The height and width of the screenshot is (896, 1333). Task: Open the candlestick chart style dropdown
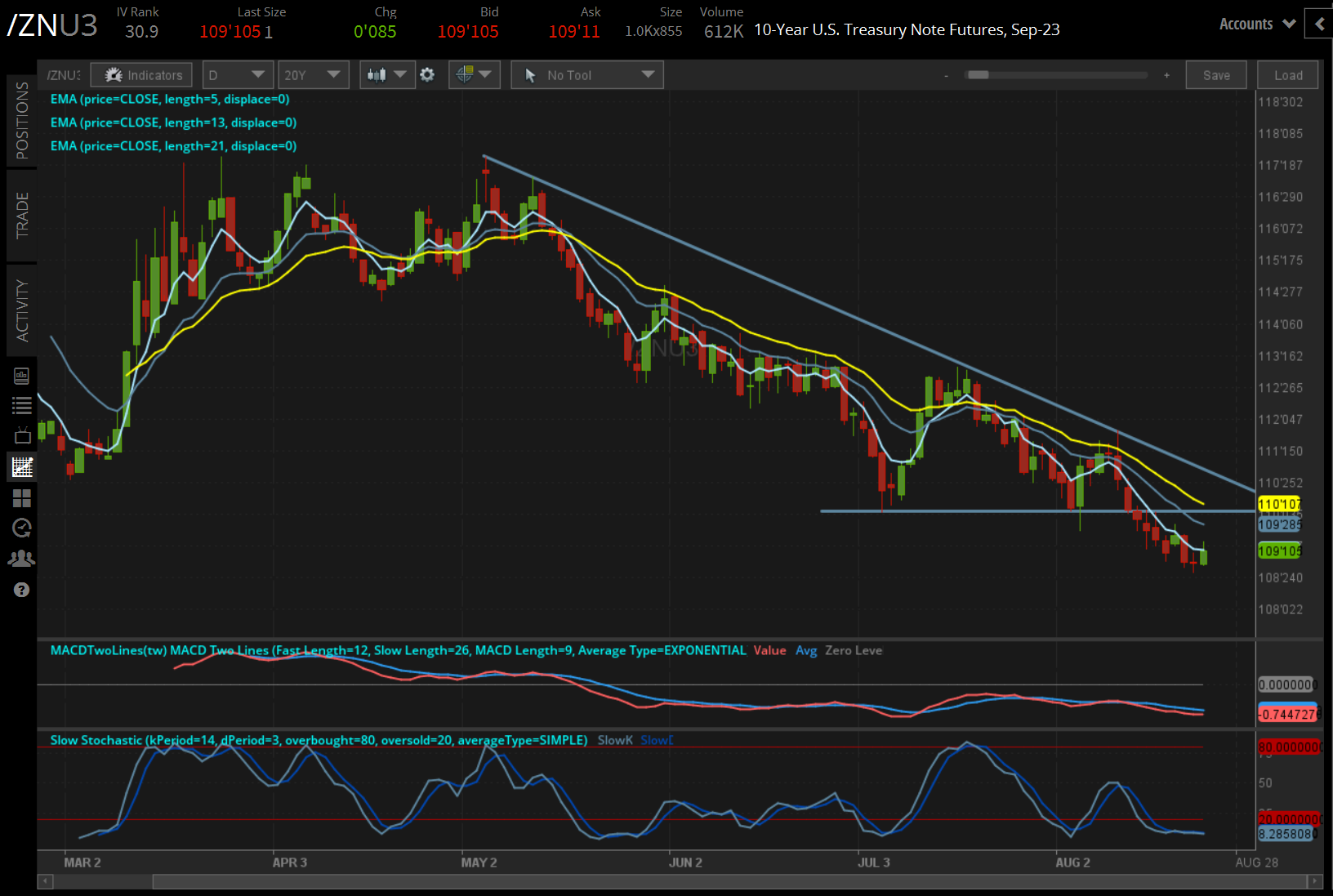(386, 75)
